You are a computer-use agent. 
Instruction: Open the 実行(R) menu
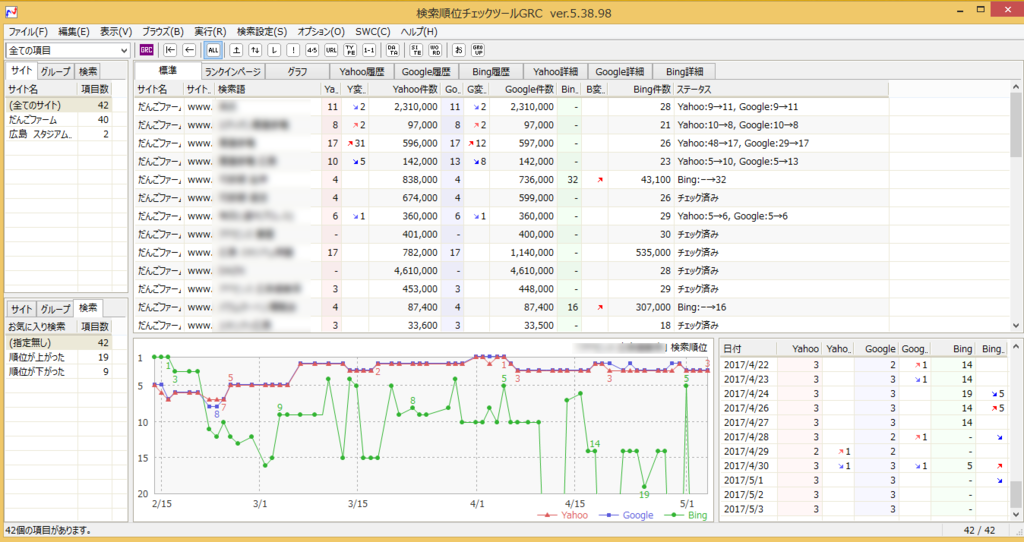[x=210, y=31]
